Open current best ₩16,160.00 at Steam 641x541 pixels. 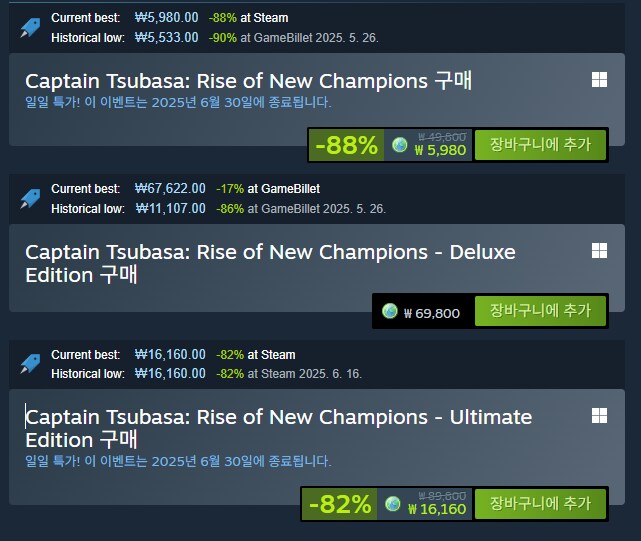point(215,354)
